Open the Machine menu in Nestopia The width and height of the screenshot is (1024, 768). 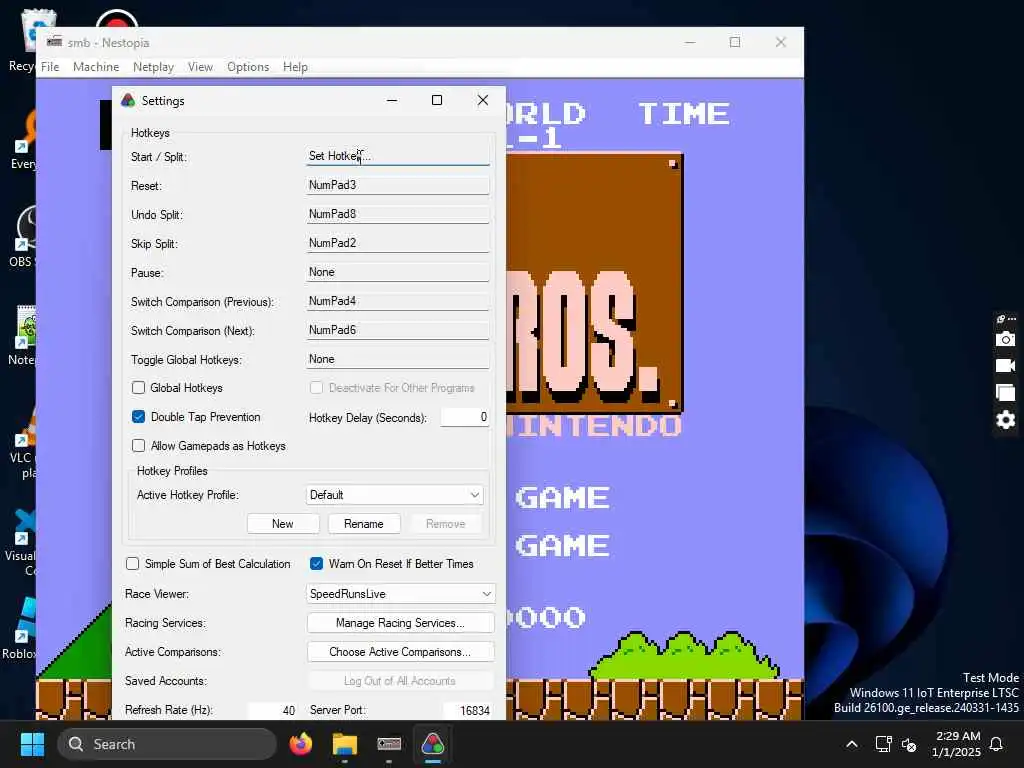tap(96, 67)
